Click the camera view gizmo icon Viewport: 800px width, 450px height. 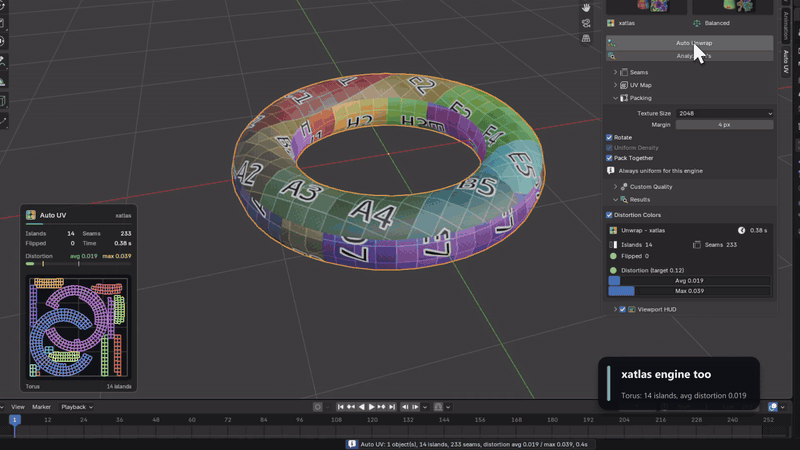586,23
